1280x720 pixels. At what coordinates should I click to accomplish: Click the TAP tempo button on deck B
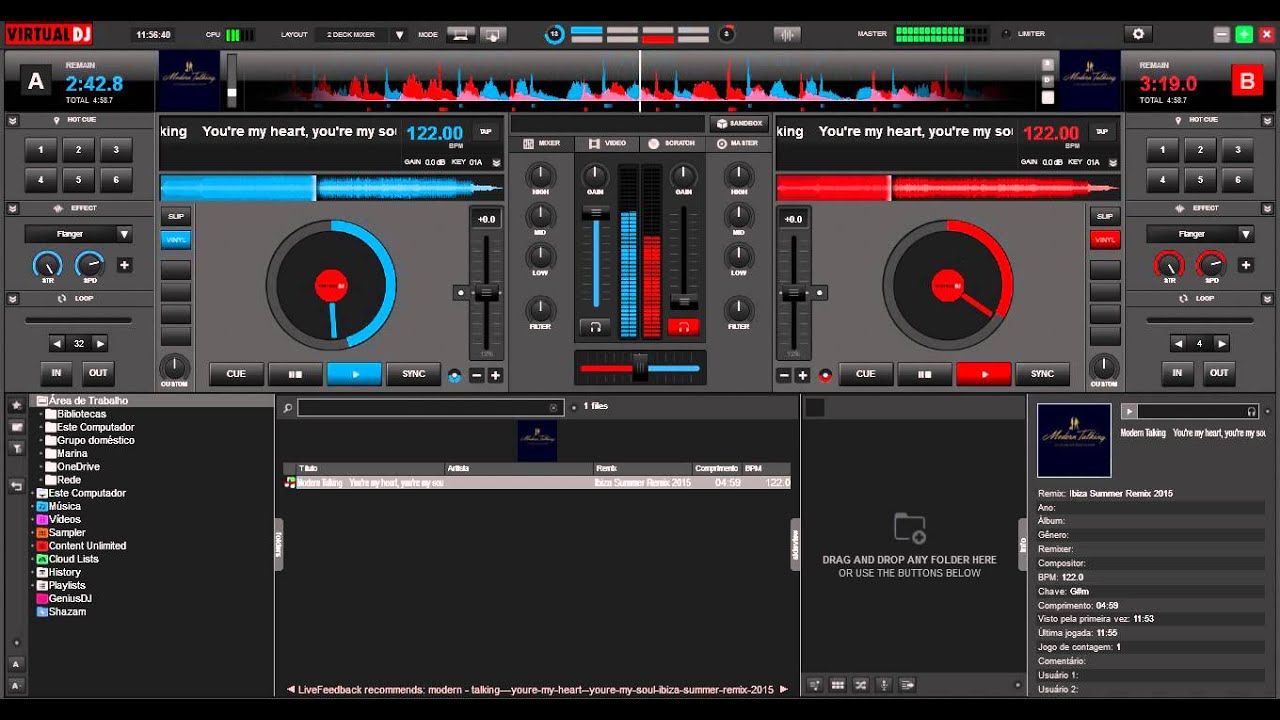coord(1103,131)
